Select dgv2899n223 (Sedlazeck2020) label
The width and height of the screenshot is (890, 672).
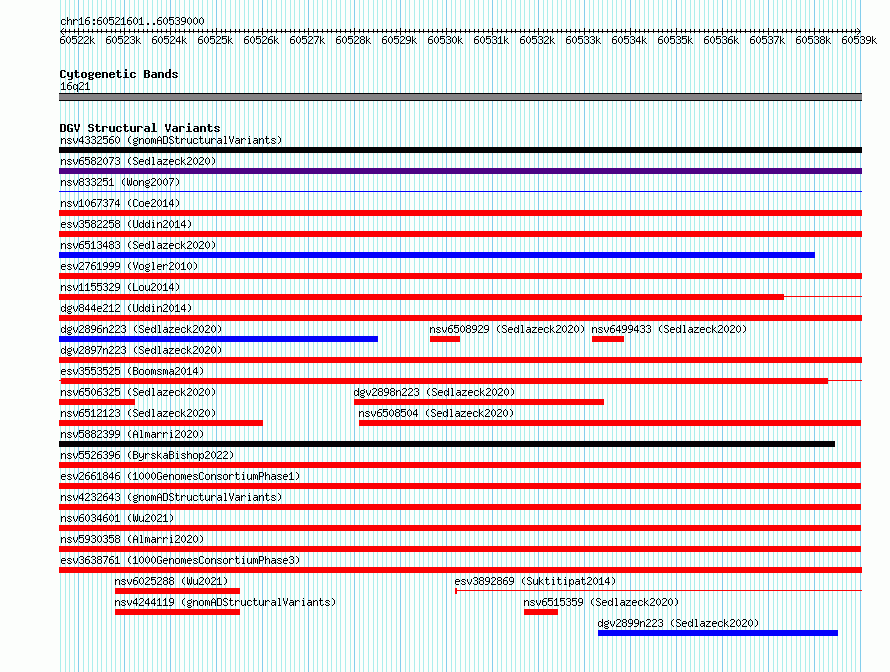[678, 623]
